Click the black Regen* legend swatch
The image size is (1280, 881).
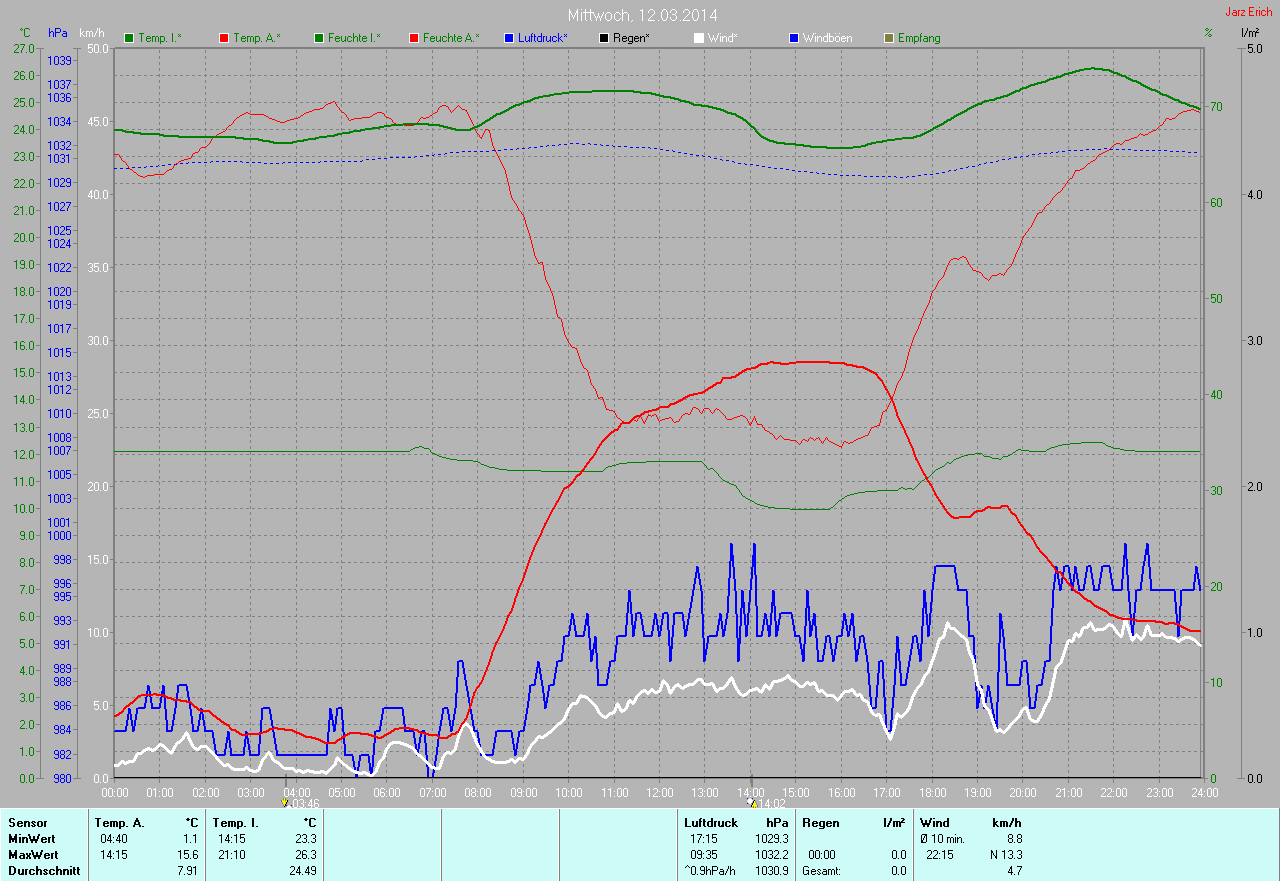(x=604, y=38)
